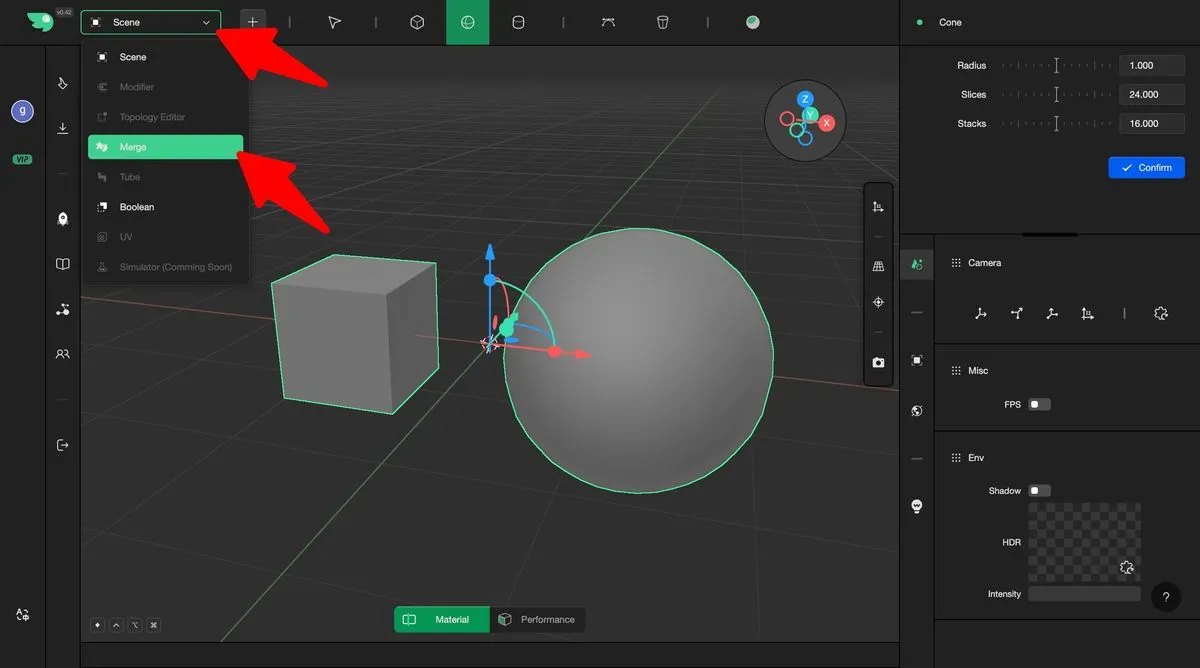Click the download icon in left sidebar
The height and width of the screenshot is (668, 1200).
coord(63,128)
